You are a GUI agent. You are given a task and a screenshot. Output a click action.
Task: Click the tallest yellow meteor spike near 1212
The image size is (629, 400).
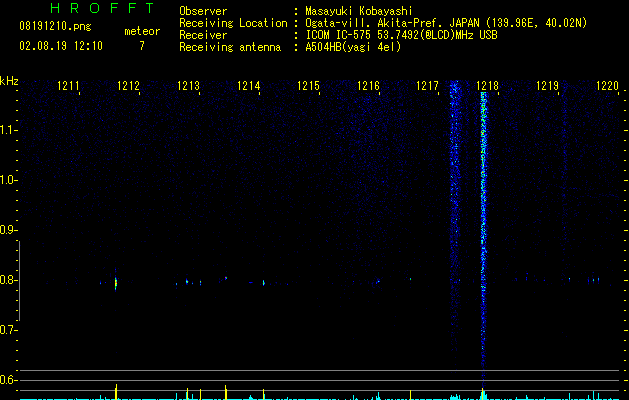(116, 392)
